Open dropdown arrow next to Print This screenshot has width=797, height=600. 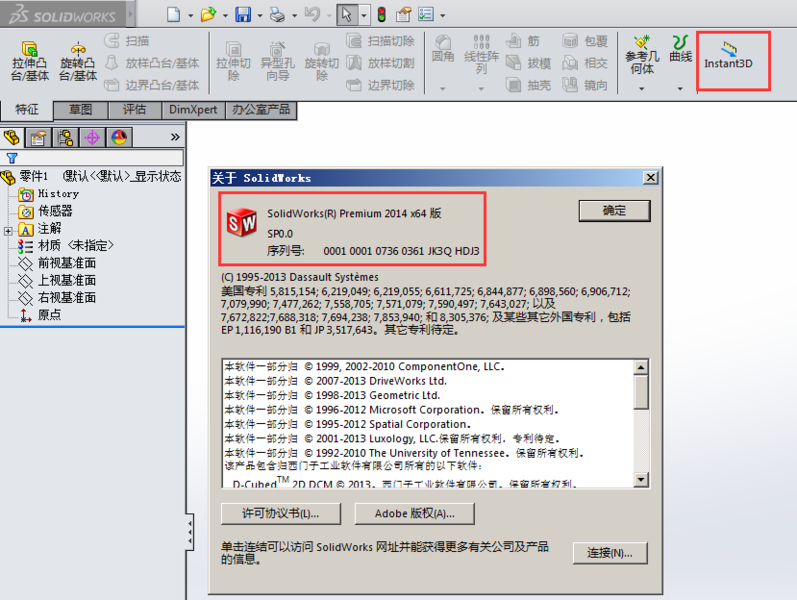[294, 16]
